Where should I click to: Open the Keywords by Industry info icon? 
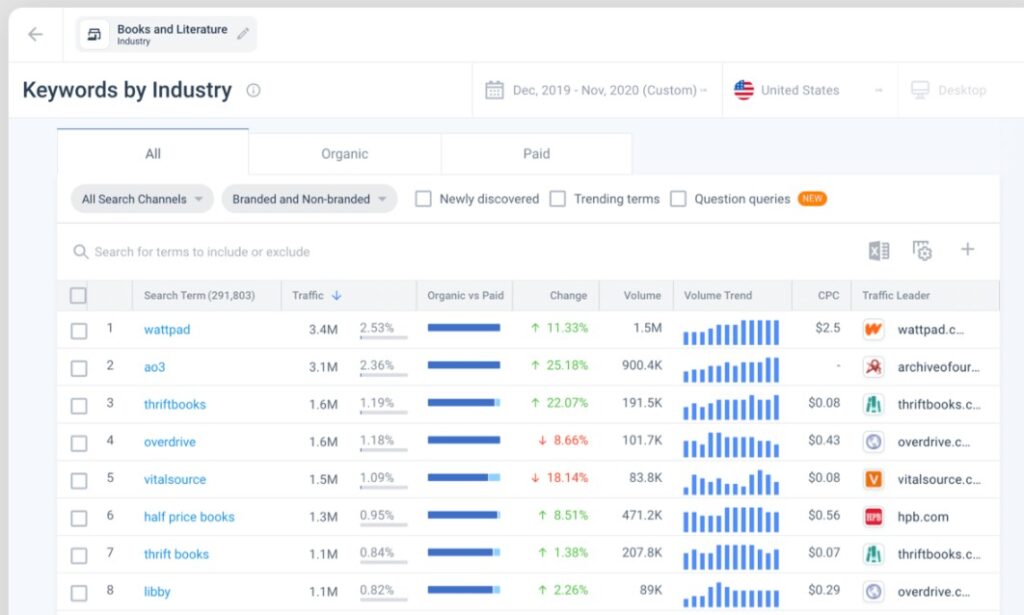[x=253, y=90]
